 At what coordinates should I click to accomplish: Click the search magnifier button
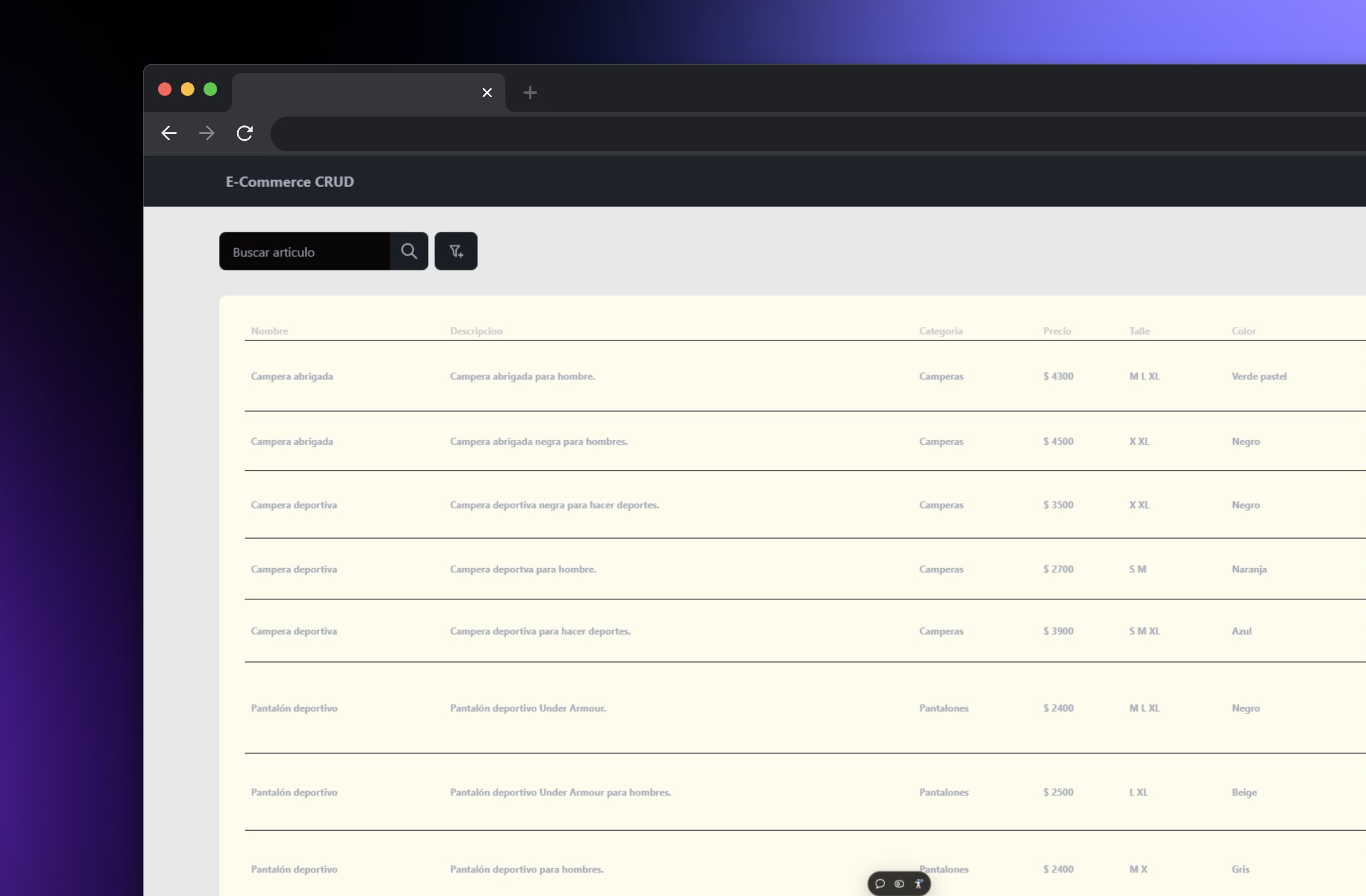pos(409,251)
